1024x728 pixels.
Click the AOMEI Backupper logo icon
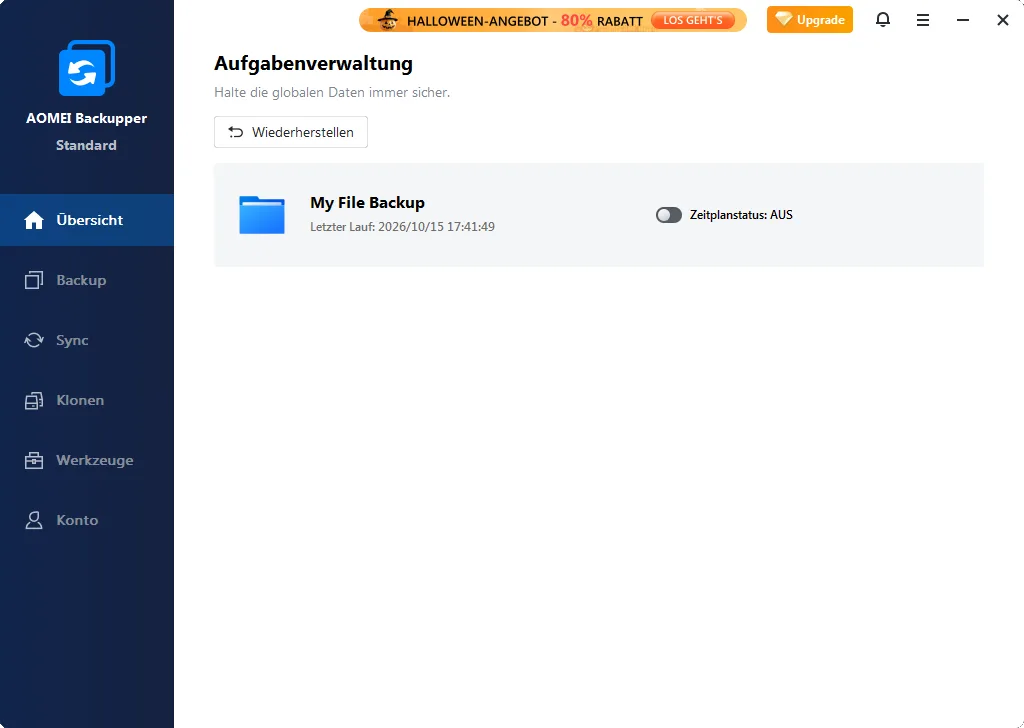(x=87, y=68)
